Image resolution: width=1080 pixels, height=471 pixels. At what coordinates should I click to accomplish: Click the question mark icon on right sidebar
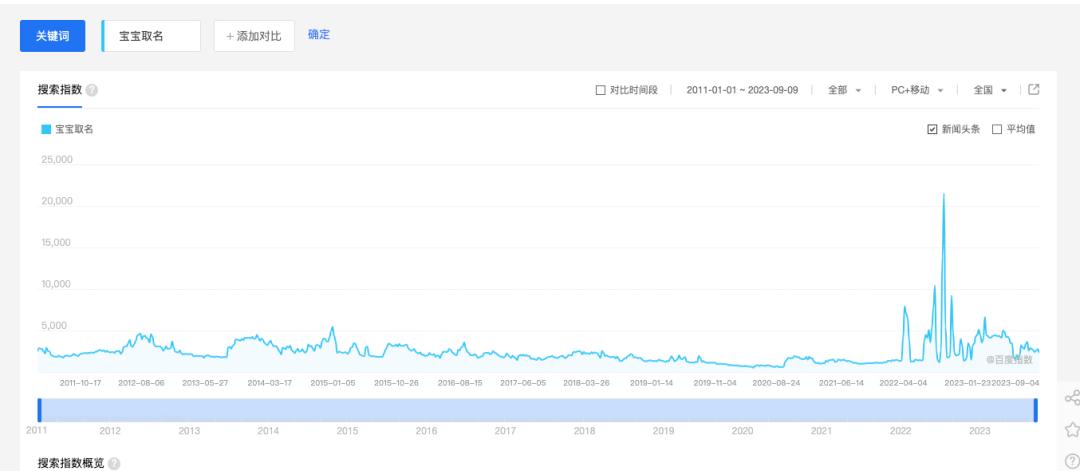(1072, 462)
